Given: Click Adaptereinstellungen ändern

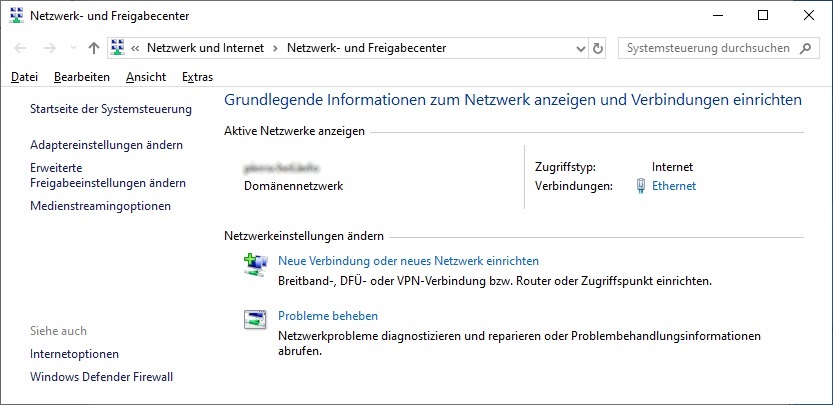Looking at the screenshot, I should pyautogui.click(x=106, y=145).
